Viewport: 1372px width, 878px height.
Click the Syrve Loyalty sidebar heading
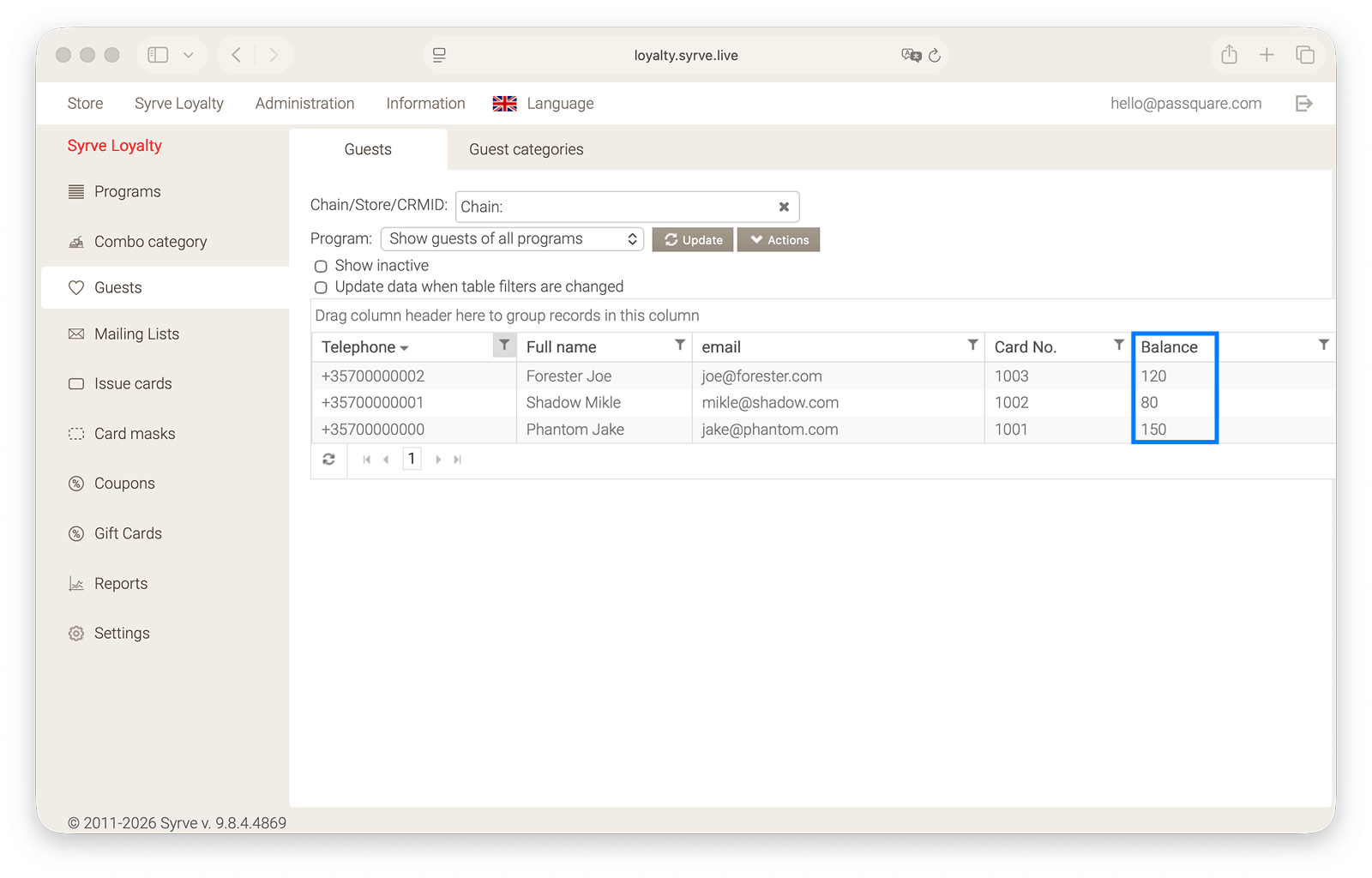point(115,146)
